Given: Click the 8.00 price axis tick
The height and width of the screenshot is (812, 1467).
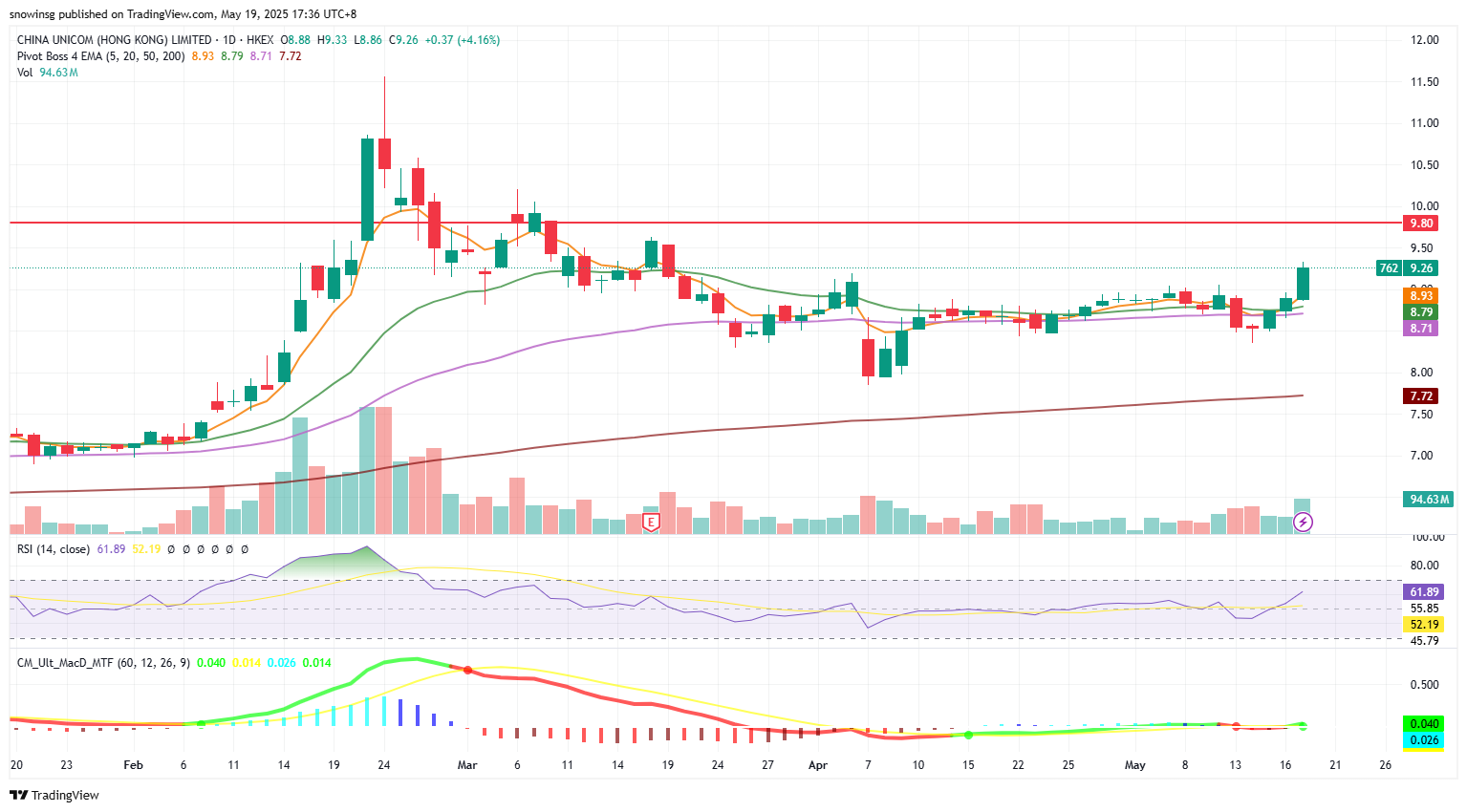Looking at the screenshot, I should coord(1421,373).
